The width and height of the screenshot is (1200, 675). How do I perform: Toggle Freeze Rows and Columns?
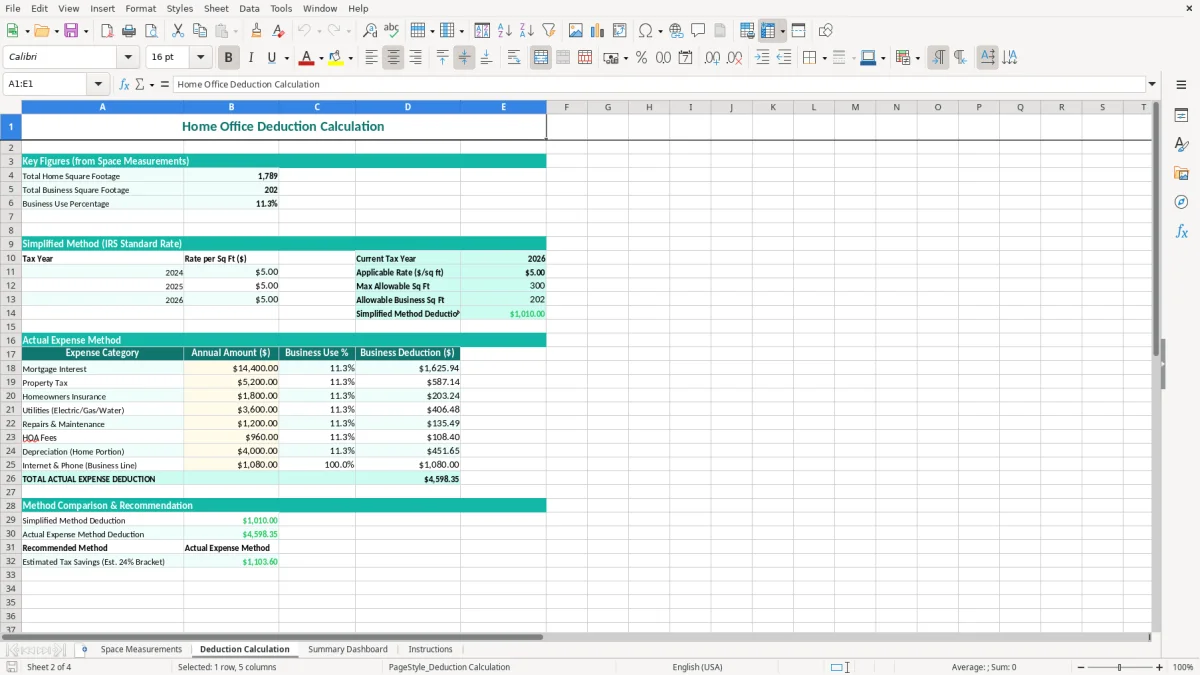pyautogui.click(x=768, y=31)
